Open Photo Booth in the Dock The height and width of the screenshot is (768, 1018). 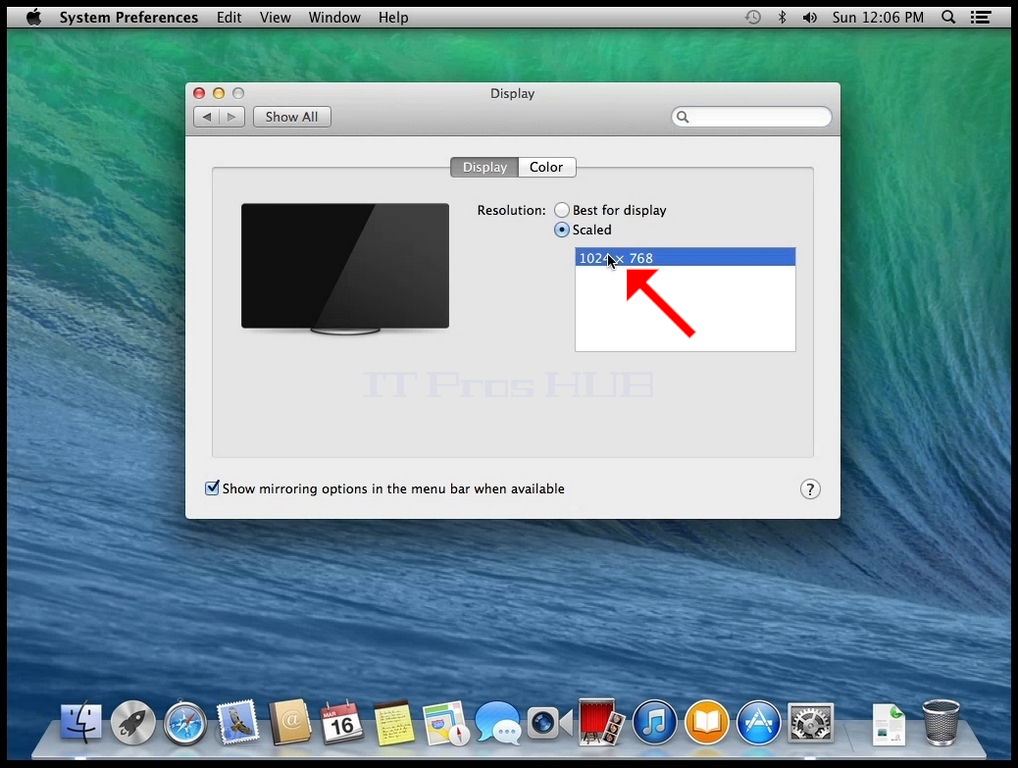(601, 722)
